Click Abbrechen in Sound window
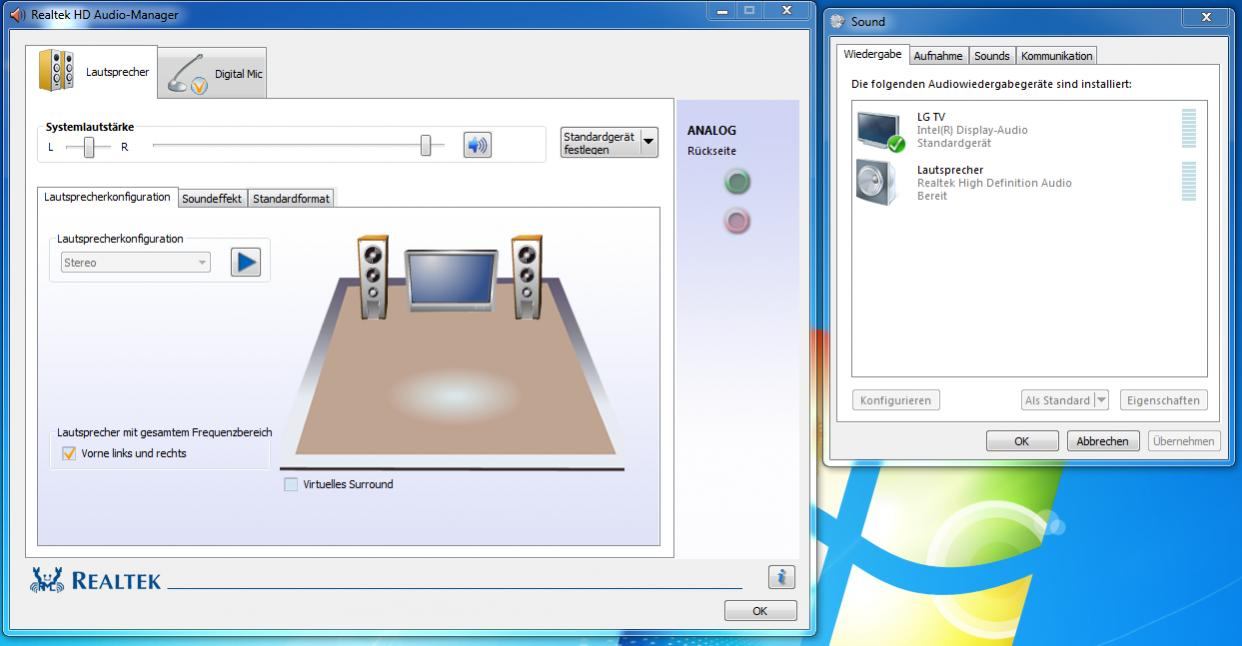 coord(1103,441)
